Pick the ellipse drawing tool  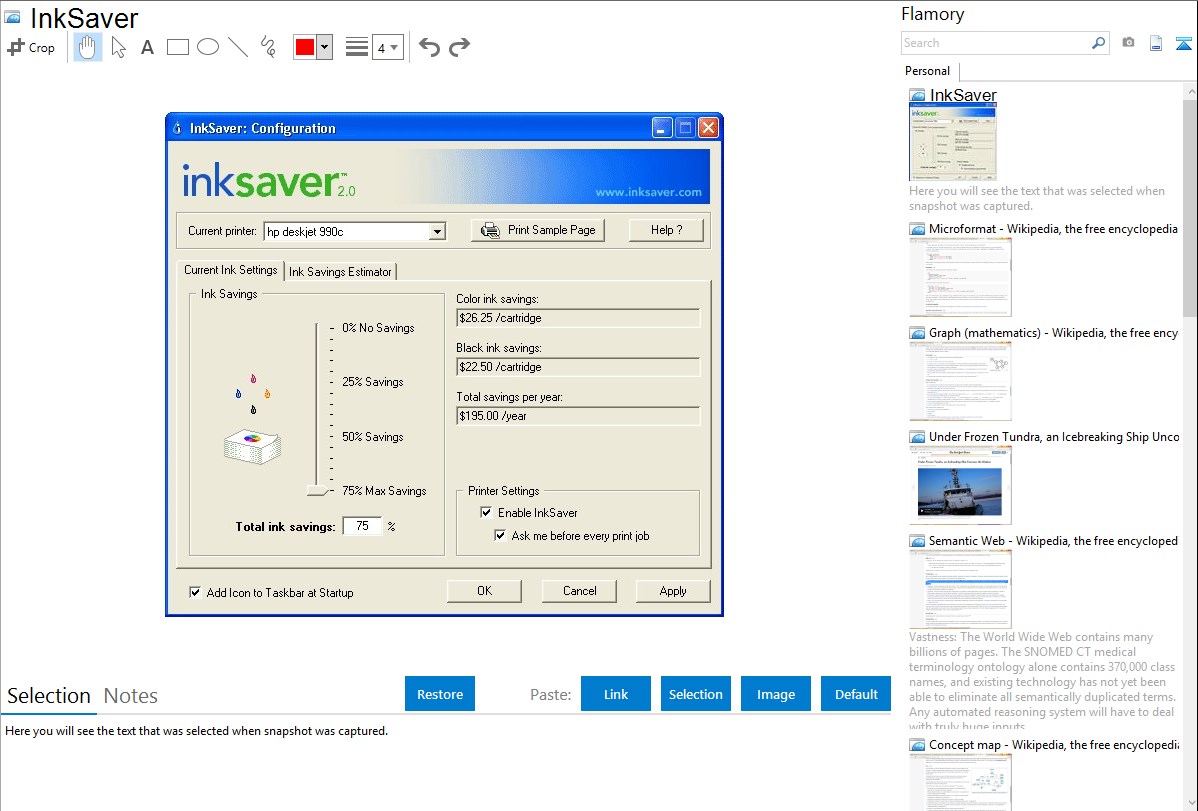(208, 47)
